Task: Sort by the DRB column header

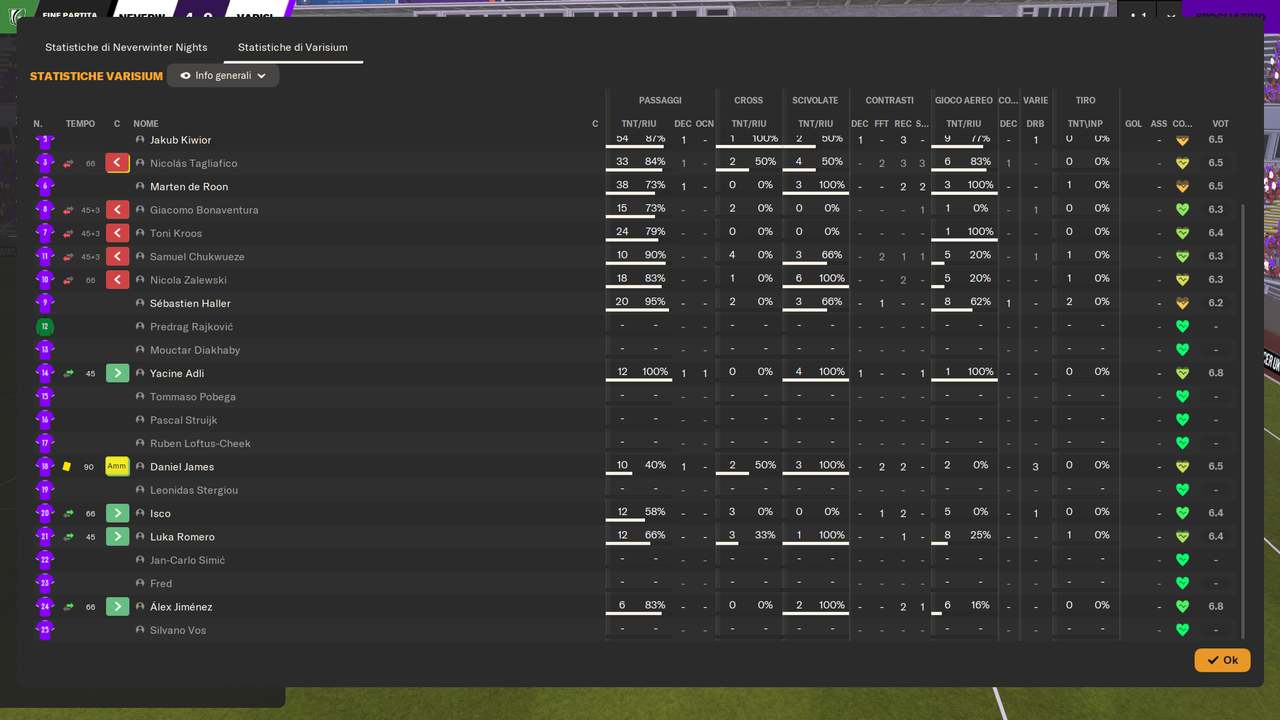Action: point(1035,124)
